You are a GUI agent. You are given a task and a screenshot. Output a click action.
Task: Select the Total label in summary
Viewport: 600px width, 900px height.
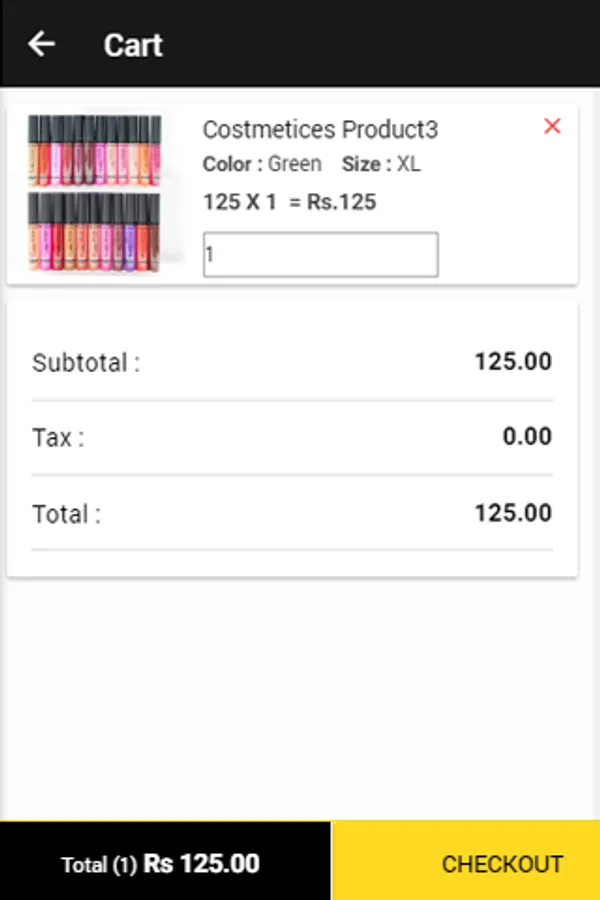pyautogui.click(x=67, y=514)
